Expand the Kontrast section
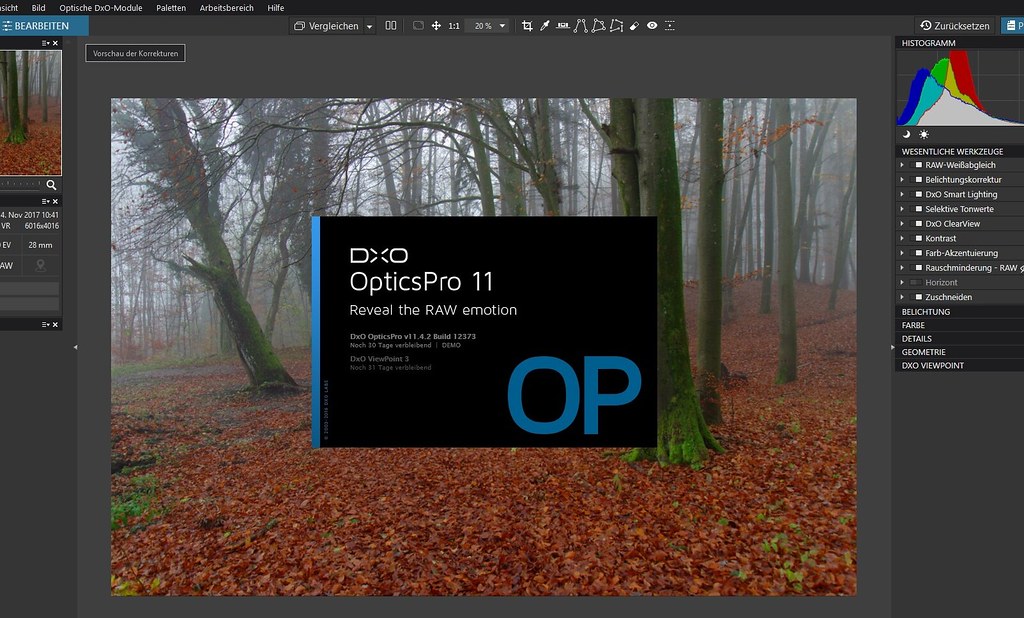 pyautogui.click(x=903, y=238)
